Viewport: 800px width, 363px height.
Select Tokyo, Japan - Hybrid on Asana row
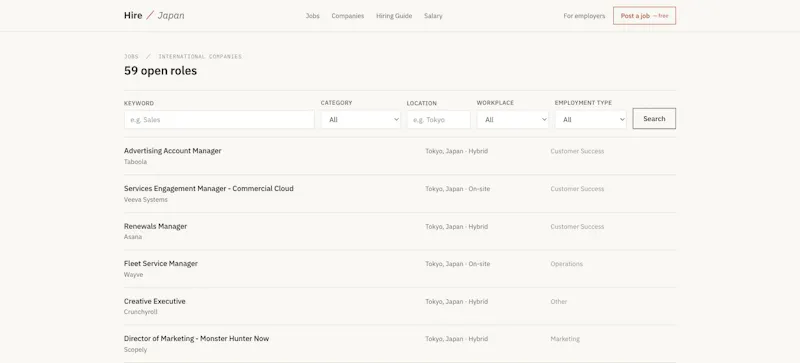(457, 227)
